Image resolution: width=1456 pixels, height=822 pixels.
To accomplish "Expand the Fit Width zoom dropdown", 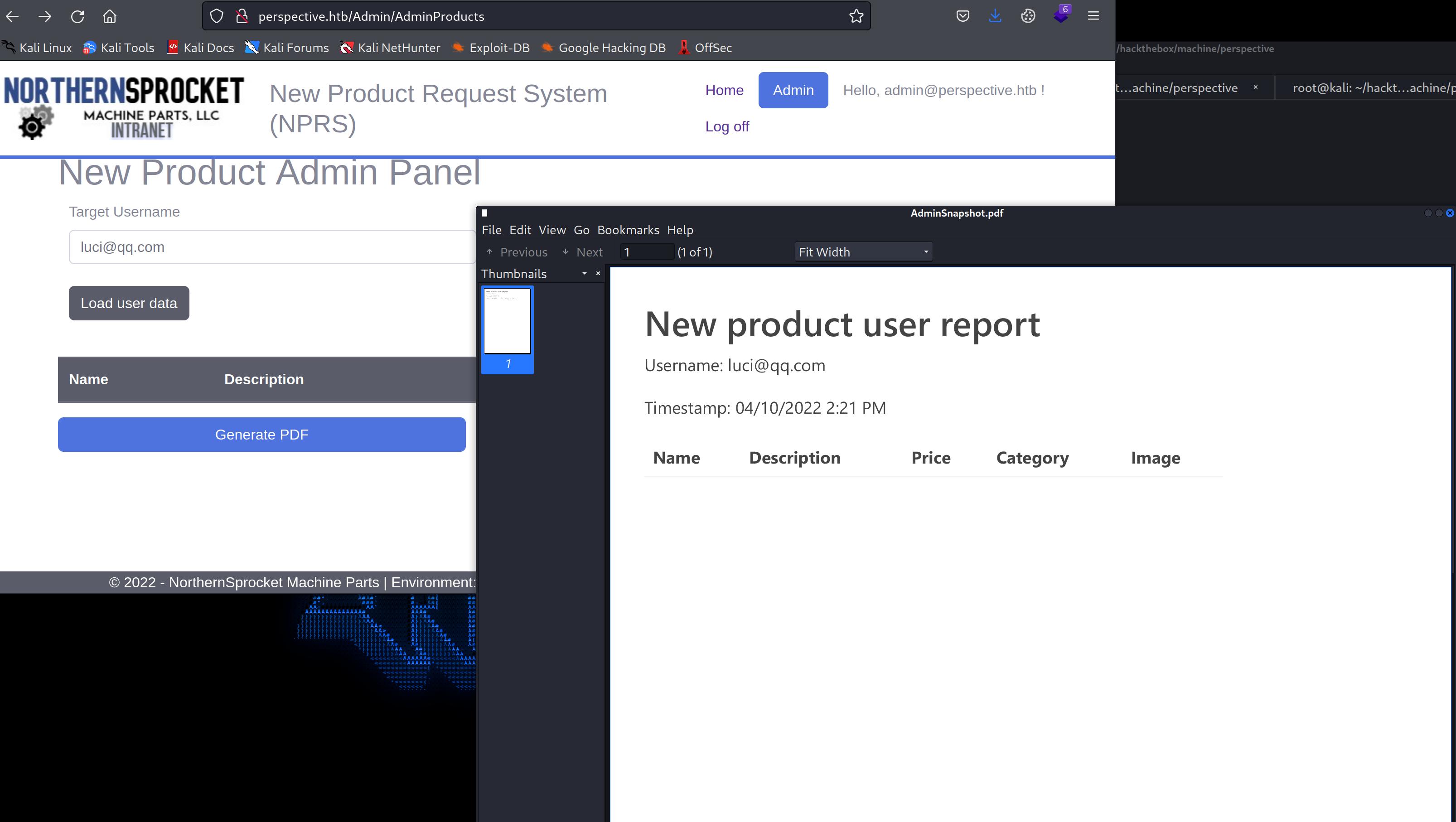I will pyautogui.click(x=863, y=252).
